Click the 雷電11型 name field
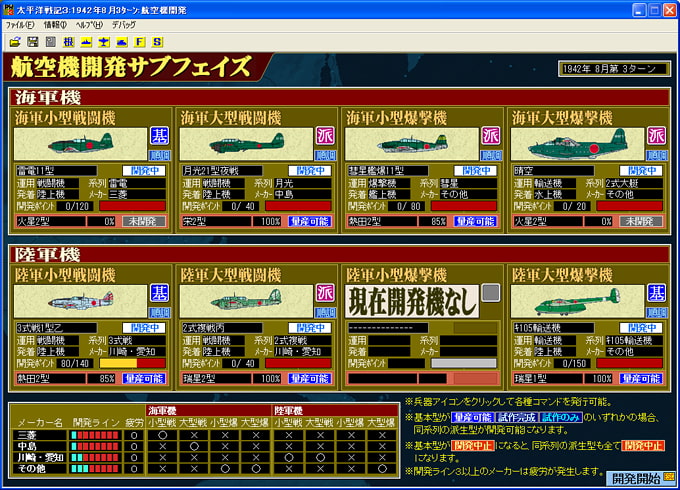Viewport: 680px width, 490px height. (56, 171)
